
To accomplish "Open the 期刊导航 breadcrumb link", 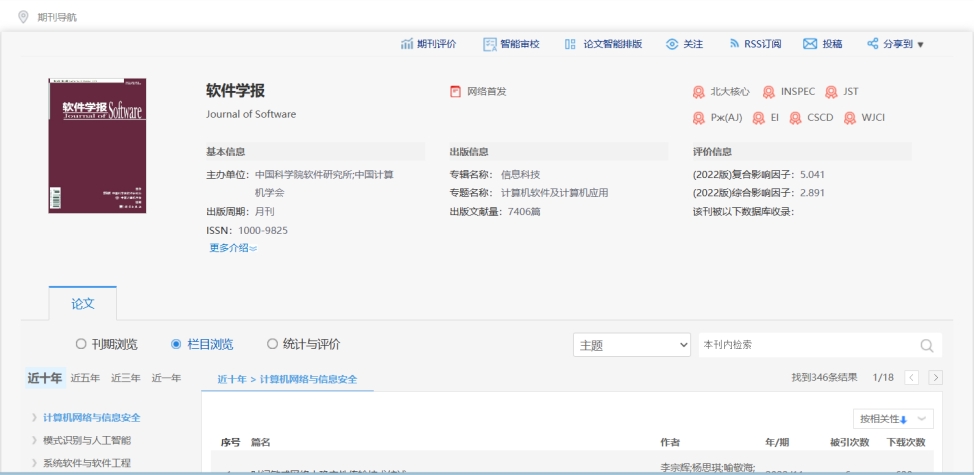I will coord(57,17).
